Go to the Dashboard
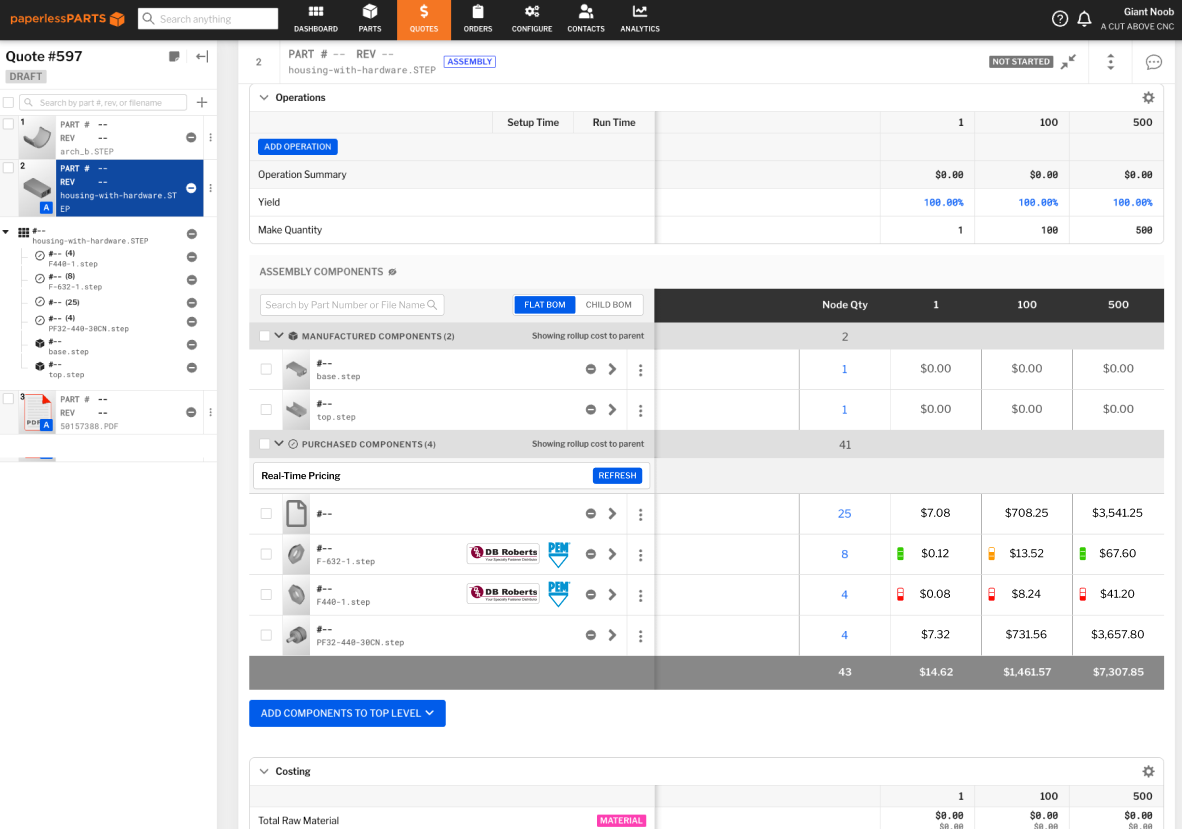The width and height of the screenshot is (1182, 829). coord(315,19)
